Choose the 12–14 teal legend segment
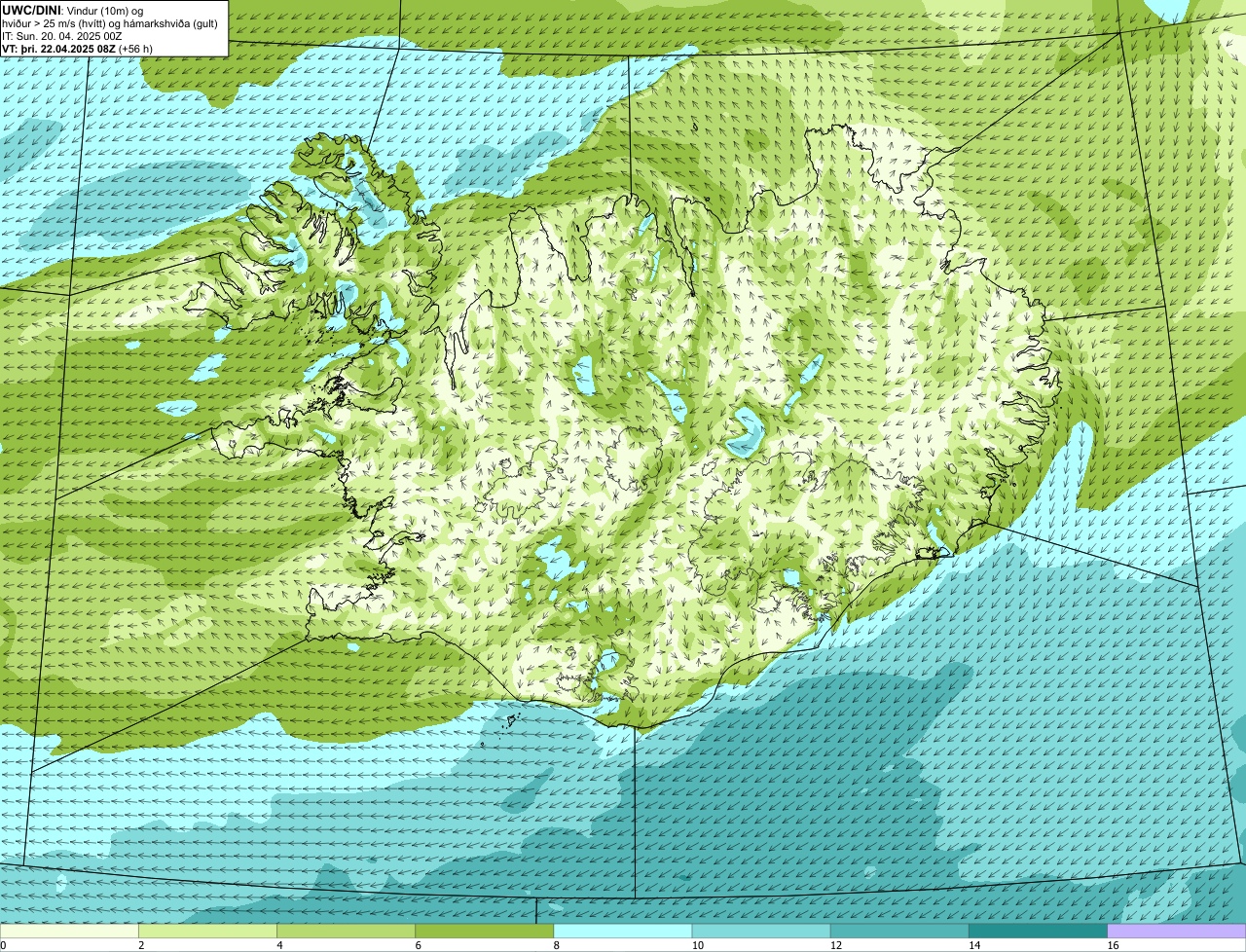The height and width of the screenshot is (952, 1246). [899, 931]
